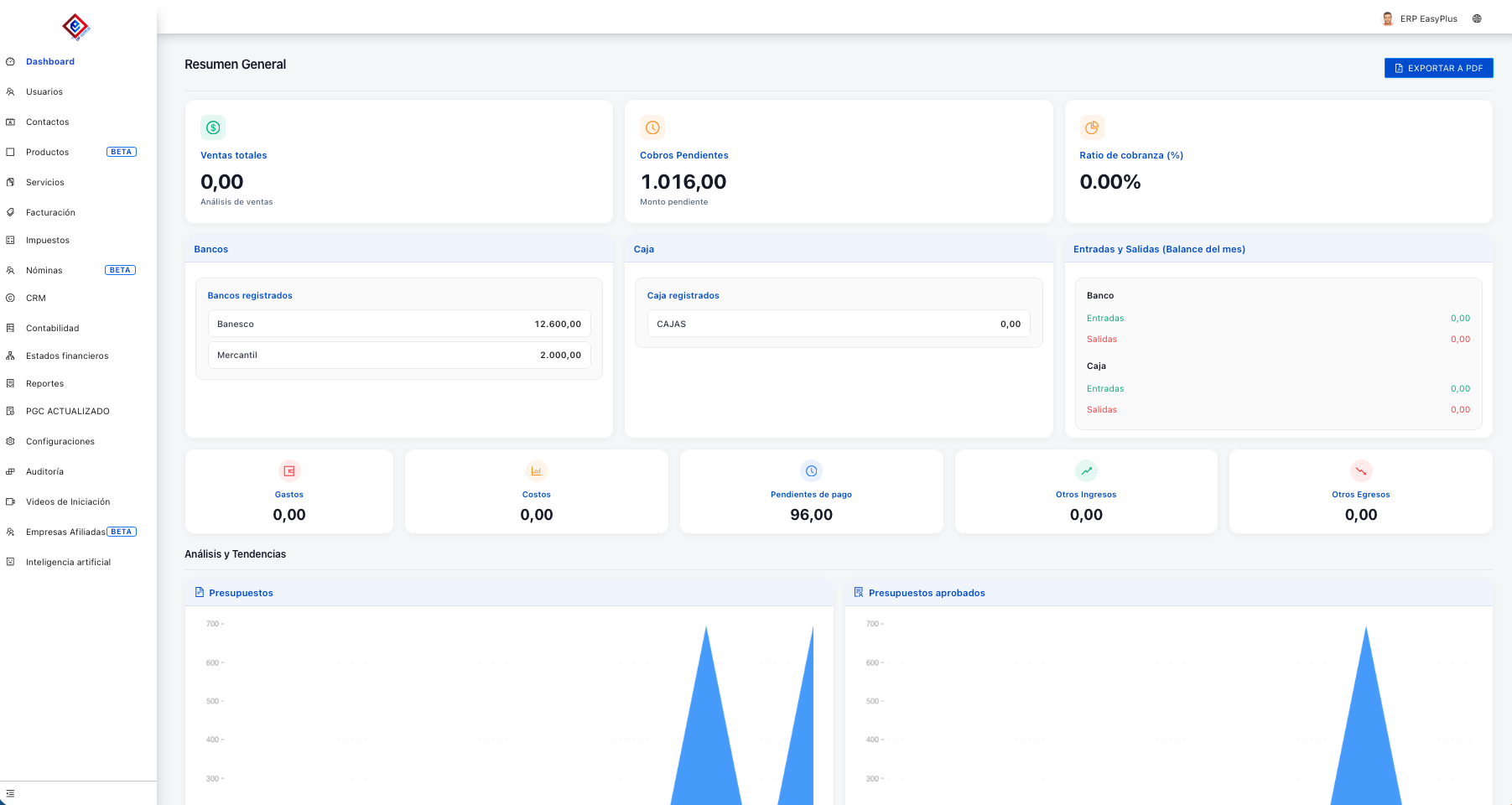Screen dimensions: 1512x805
Task: Collapse the sidebar using bottom toggle icon
Action: coord(10,793)
